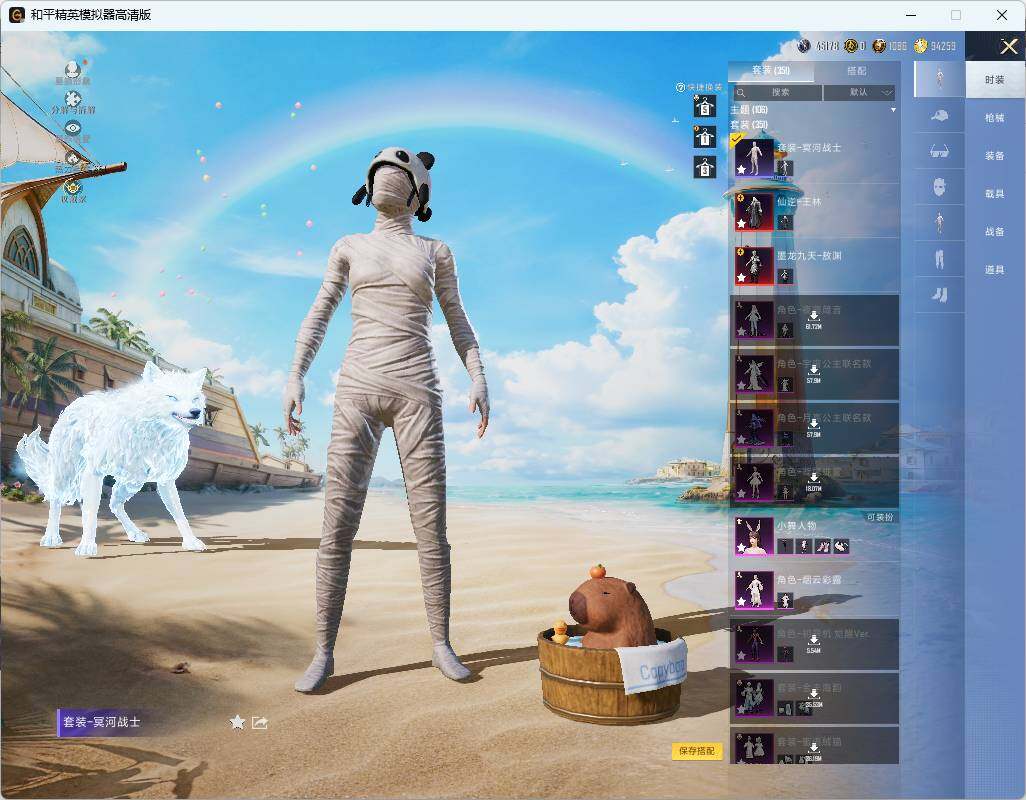Apply quick outfit hanger preset 1
The width and height of the screenshot is (1026, 800).
pos(704,137)
